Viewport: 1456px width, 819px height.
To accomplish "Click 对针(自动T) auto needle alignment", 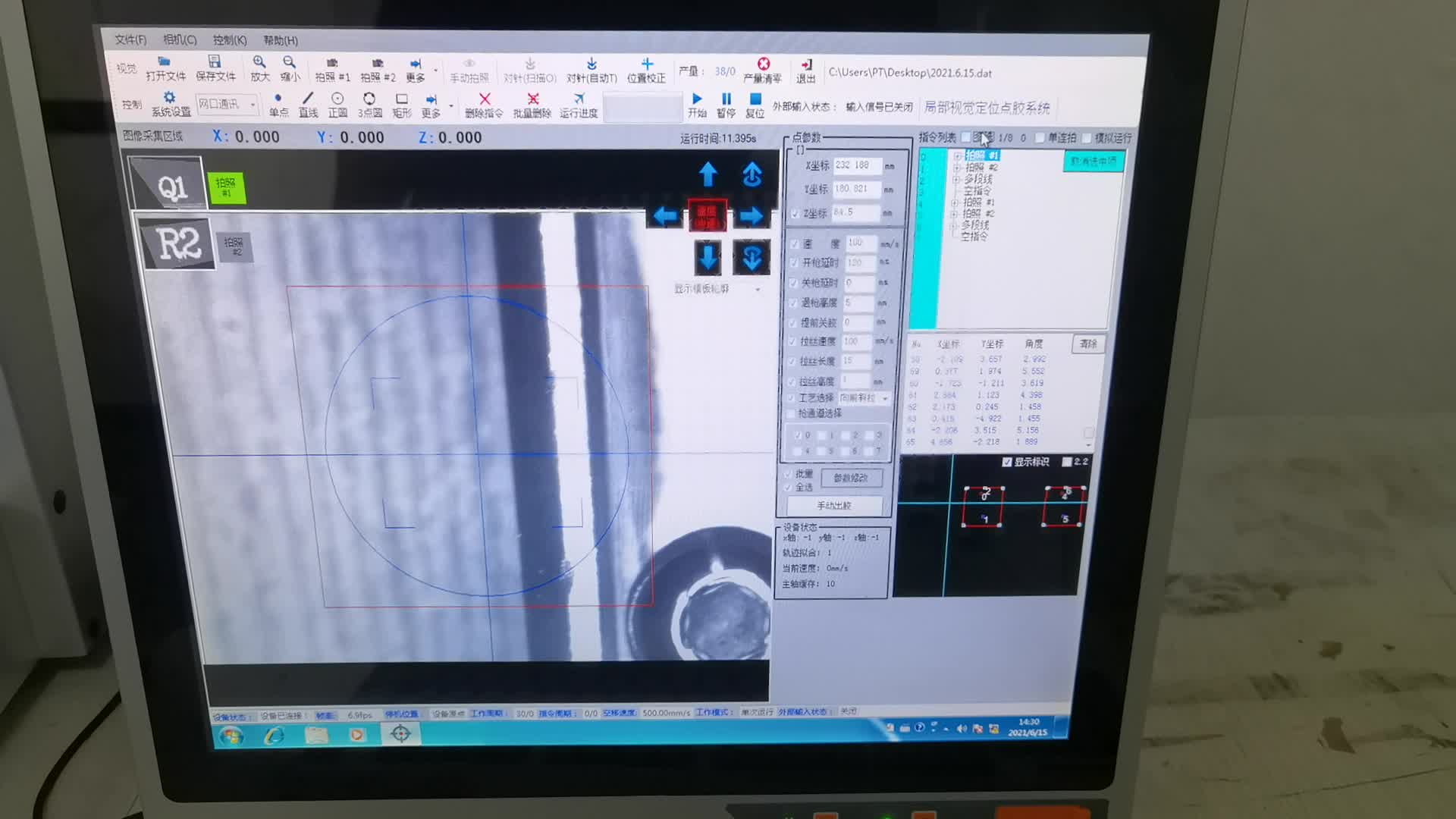I will (591, 71).
